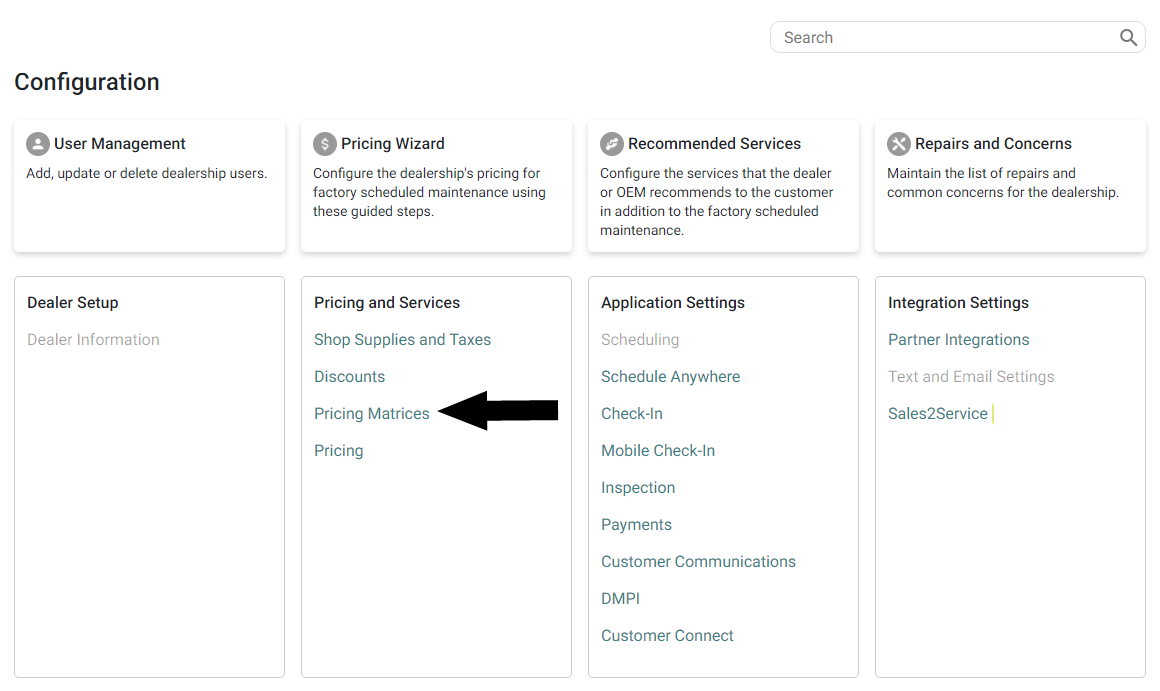Click the Repairs and Concerns icon
1160x691 pixels.
pyautogui.click(x=898, y=143)
